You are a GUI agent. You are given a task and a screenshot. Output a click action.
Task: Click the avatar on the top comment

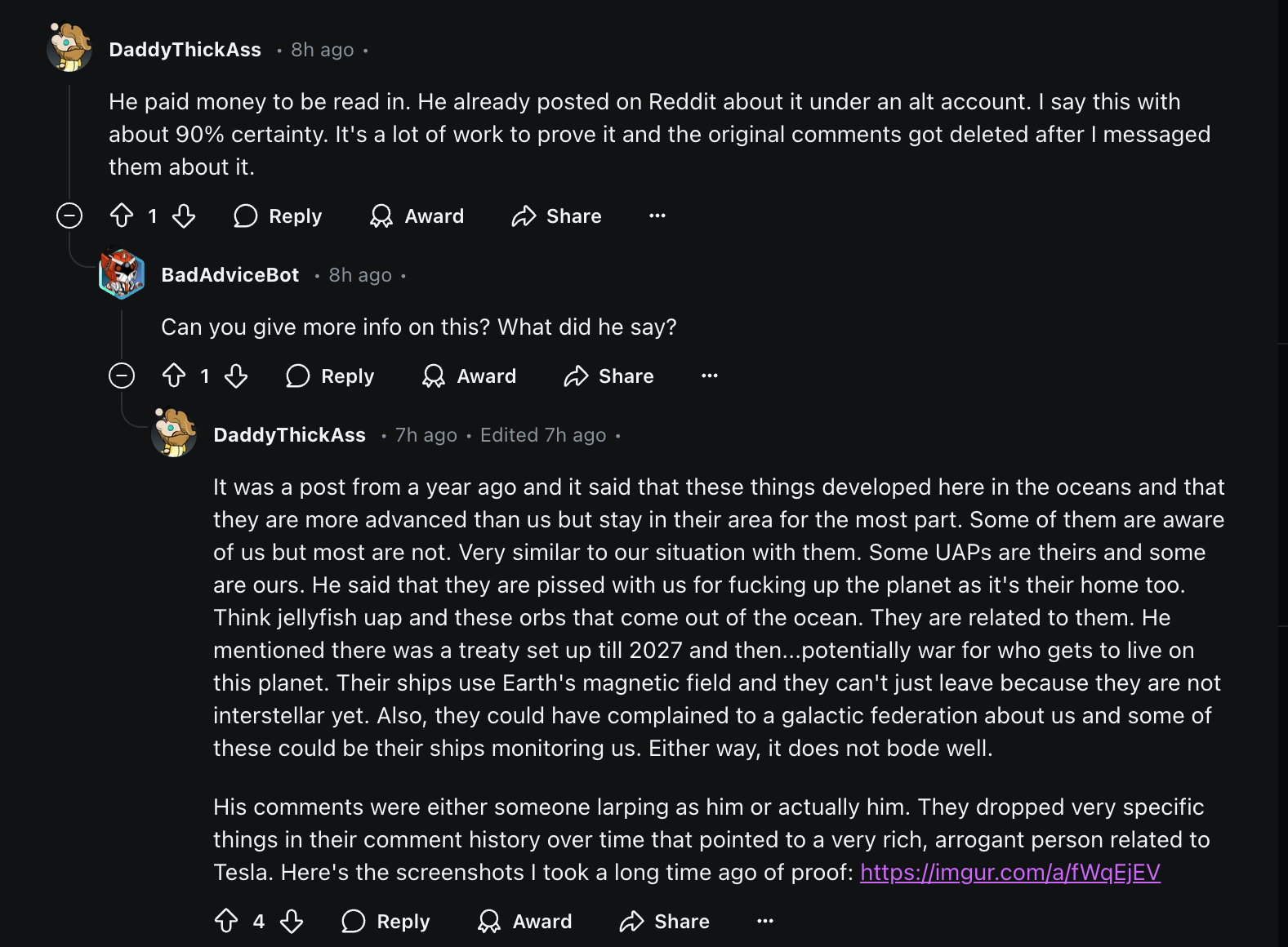click(69, 48)
